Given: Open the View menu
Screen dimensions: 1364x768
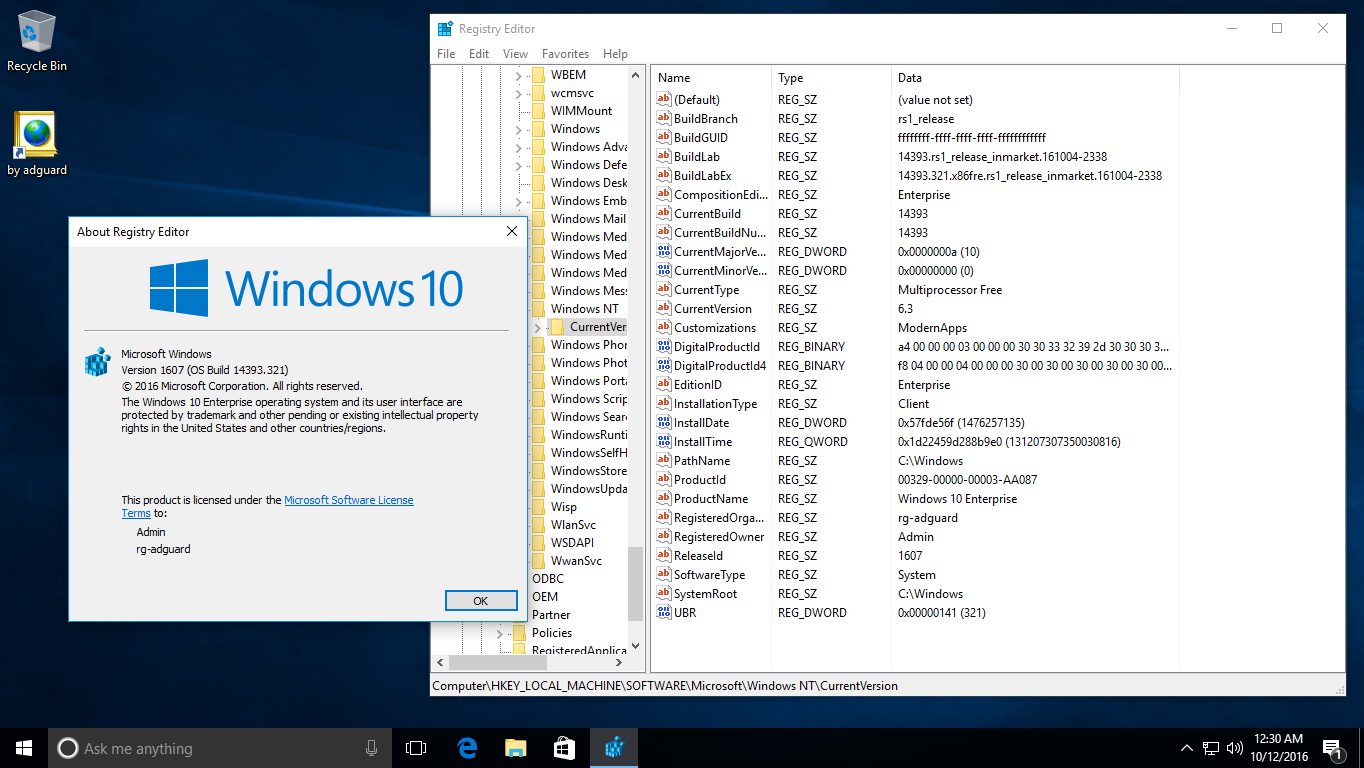Looking at the screenshot, I should pyautogui.click(x=515, y=54).
